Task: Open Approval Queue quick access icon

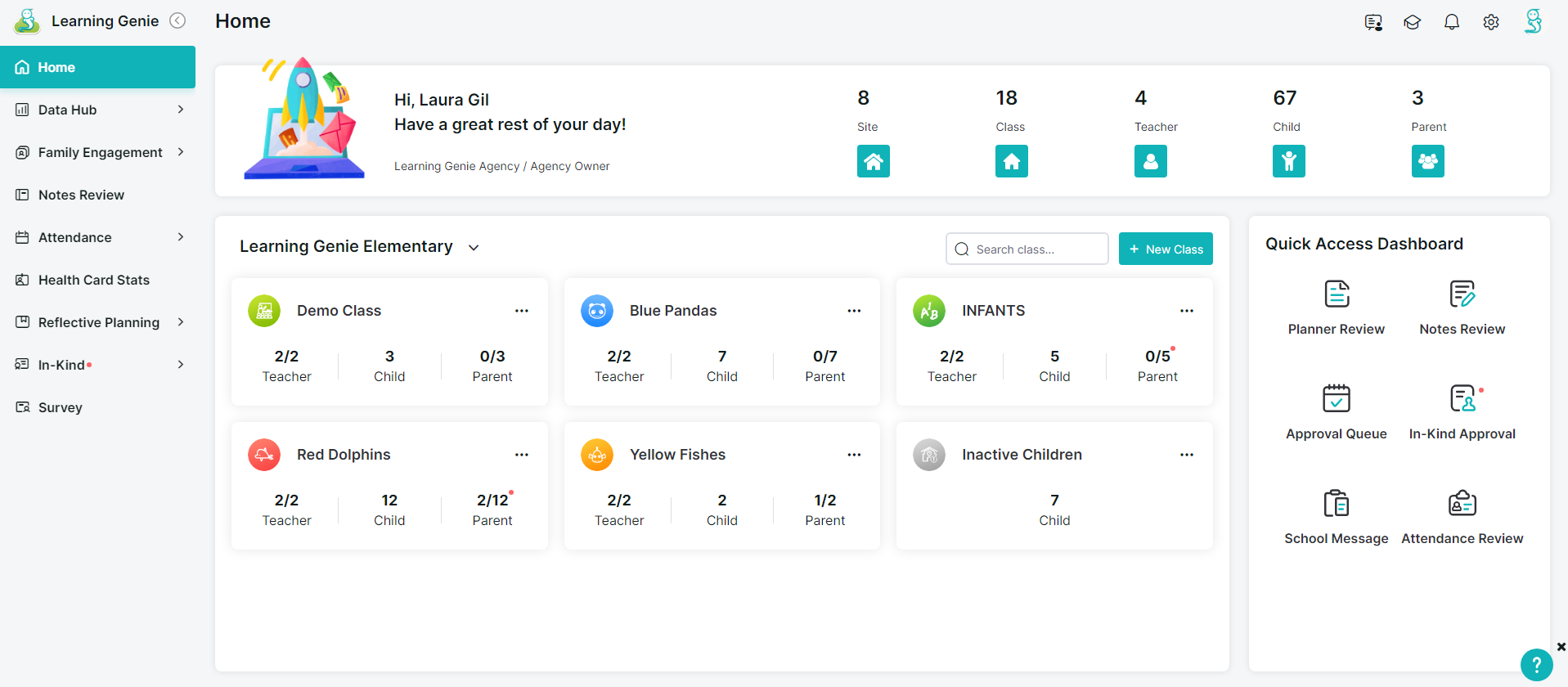Action: tap(1337, 398)
